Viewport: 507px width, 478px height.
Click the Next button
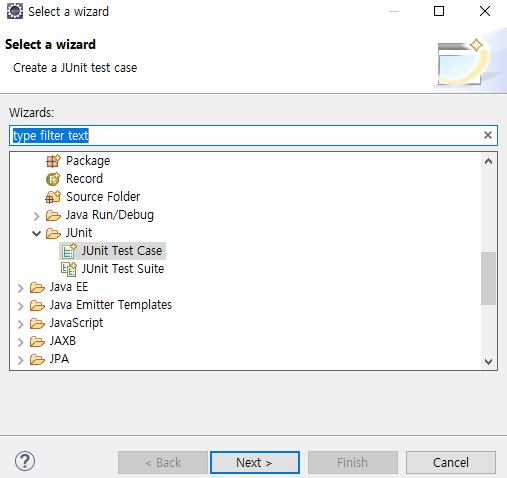coord(255,462)
